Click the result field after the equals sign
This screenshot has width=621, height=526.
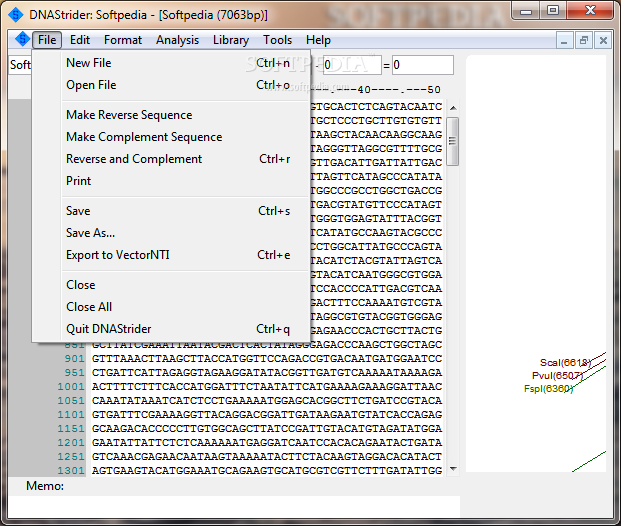[x=423, y=65]
